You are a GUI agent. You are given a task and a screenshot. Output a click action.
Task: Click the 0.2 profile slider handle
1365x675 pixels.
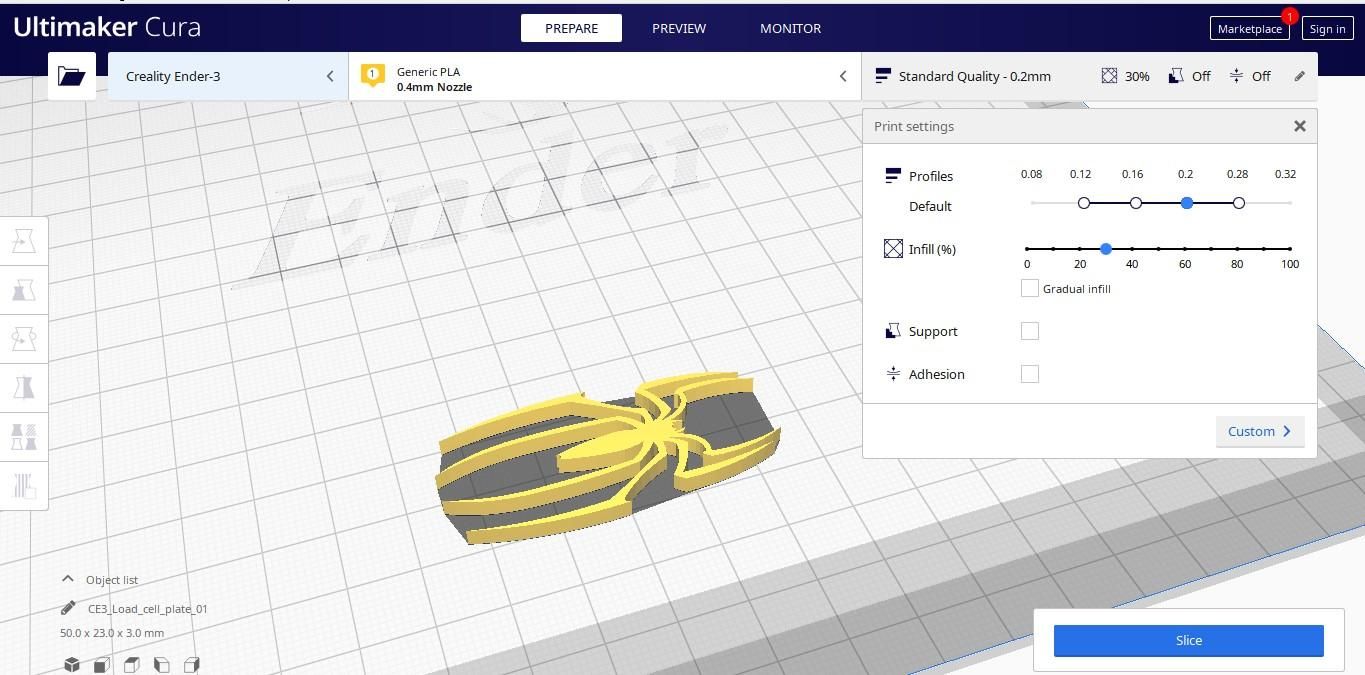1187,203
